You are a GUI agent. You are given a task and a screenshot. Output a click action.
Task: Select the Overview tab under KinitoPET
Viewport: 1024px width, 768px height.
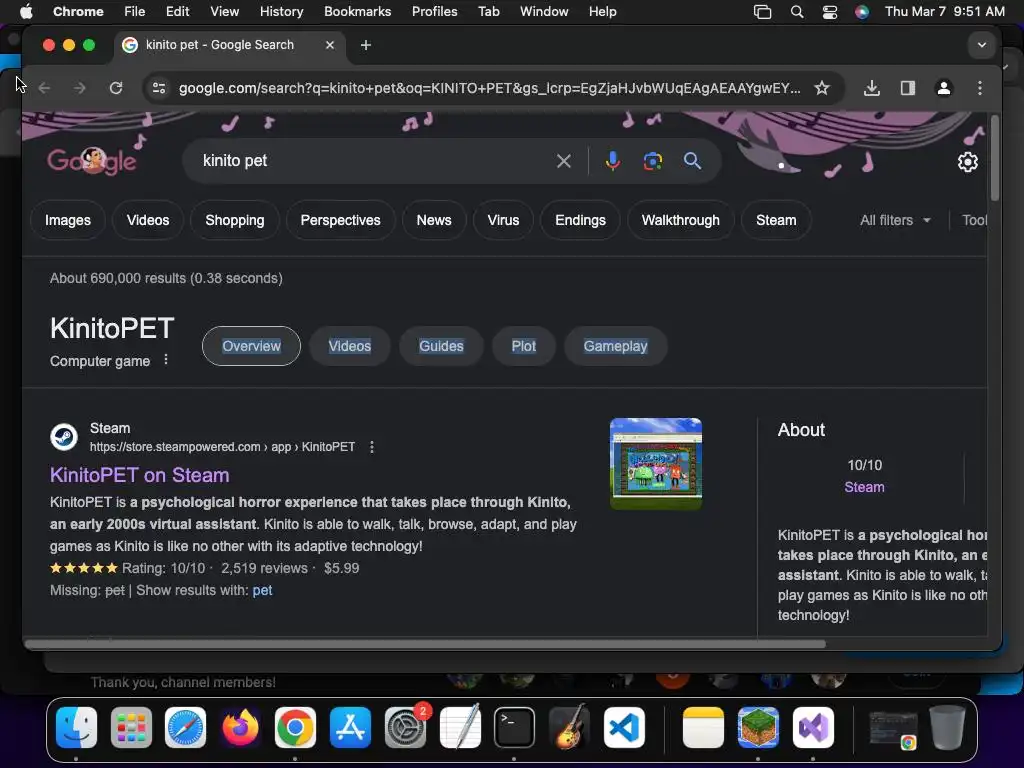(251, 346)
